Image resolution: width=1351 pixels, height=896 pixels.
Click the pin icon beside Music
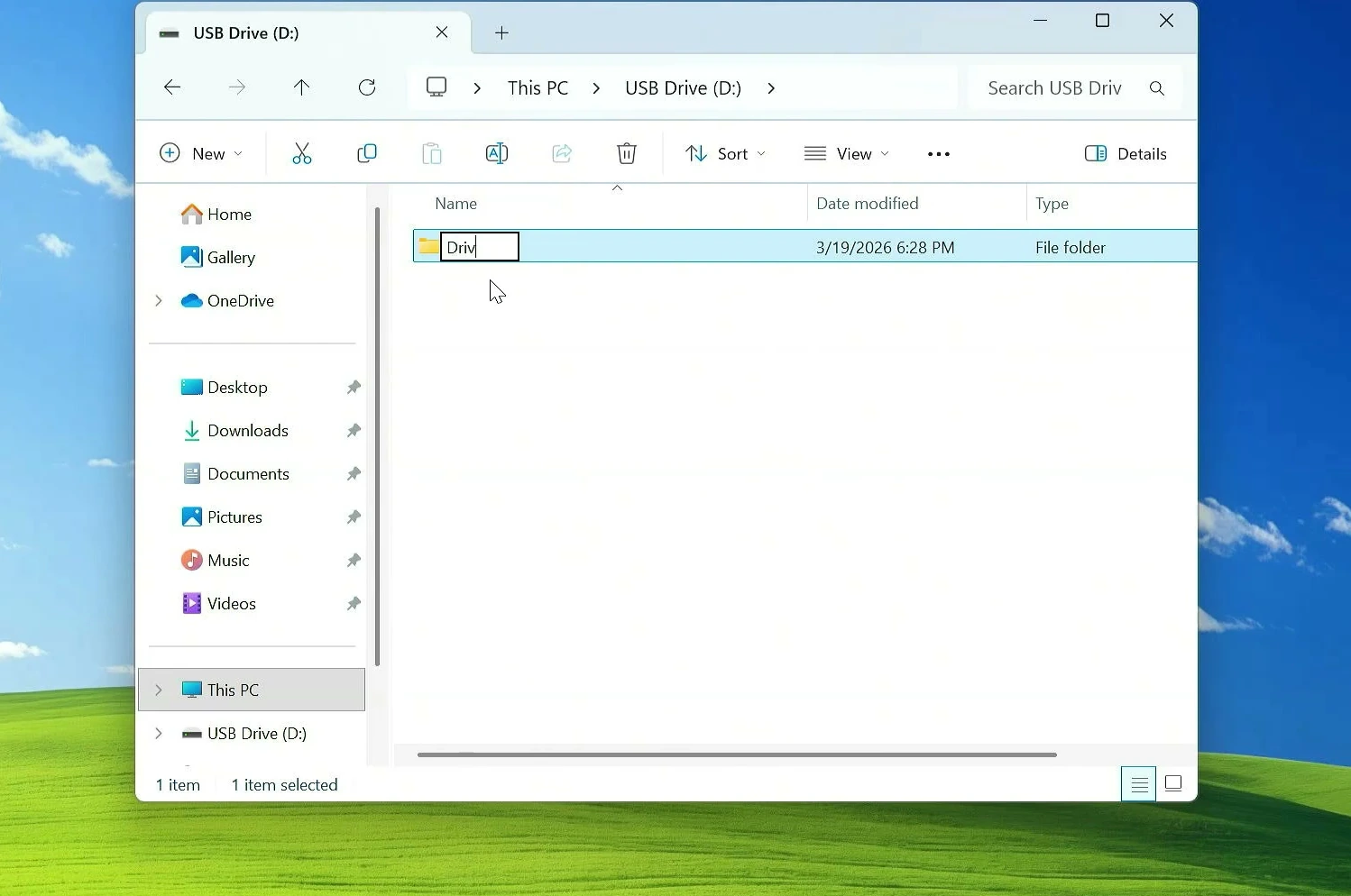click(354, 560)
